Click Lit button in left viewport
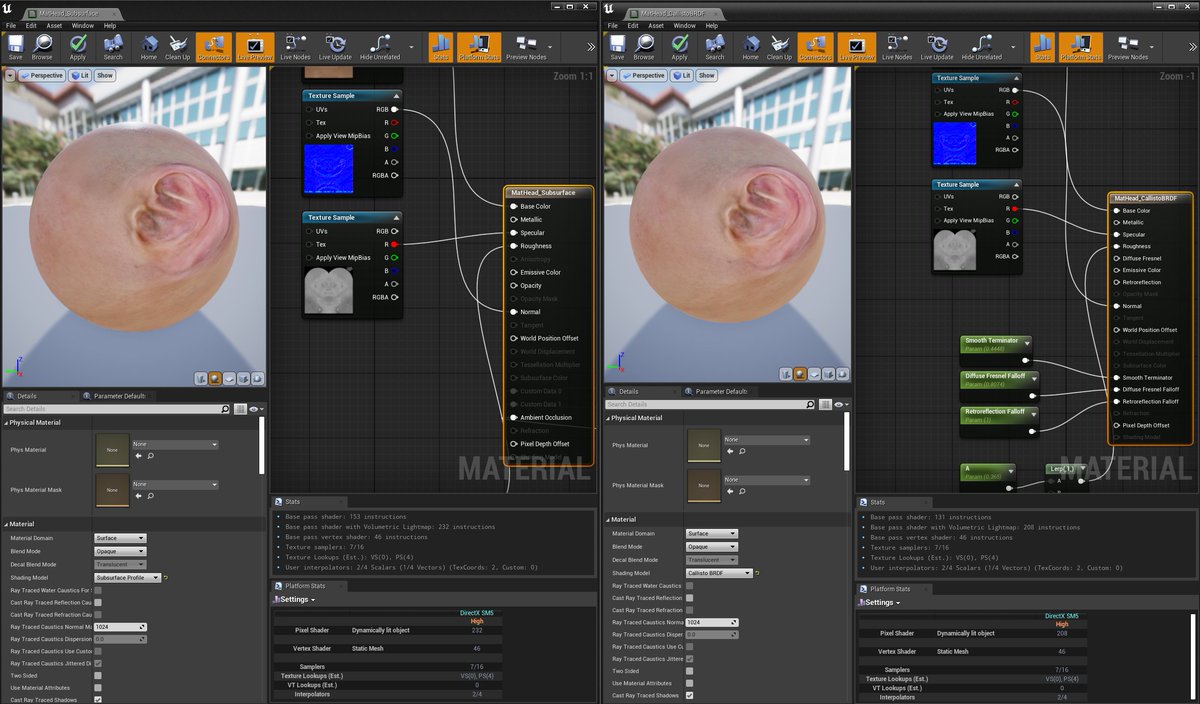 tap(80, 75)
